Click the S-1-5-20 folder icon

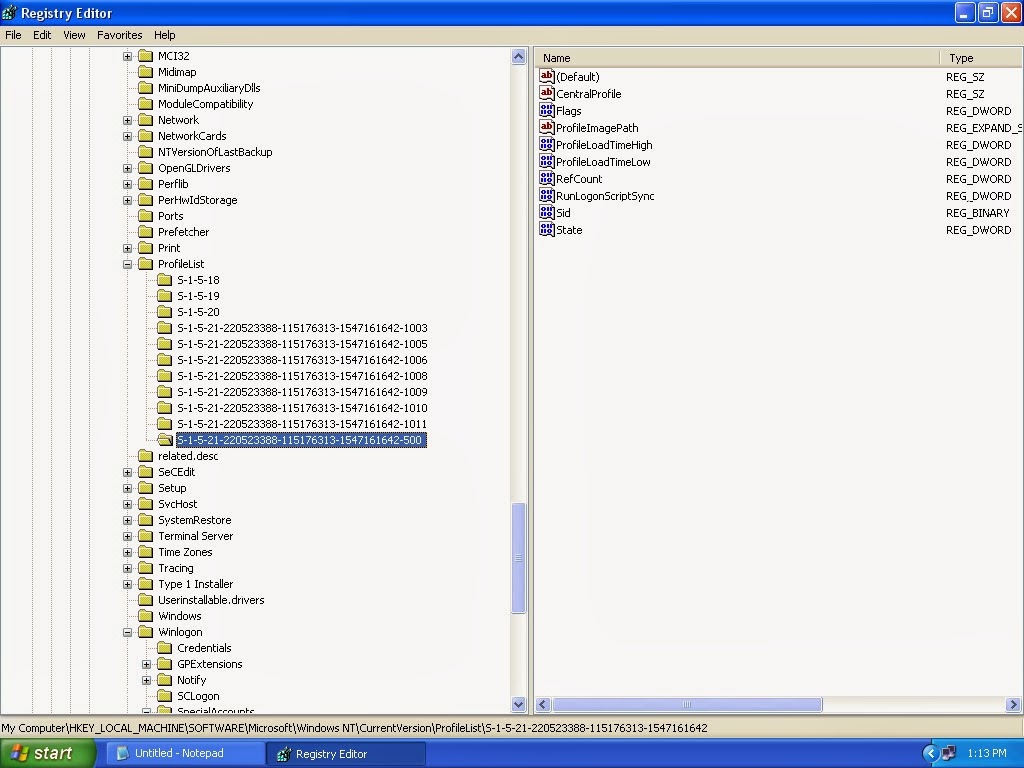pos(165,312)
